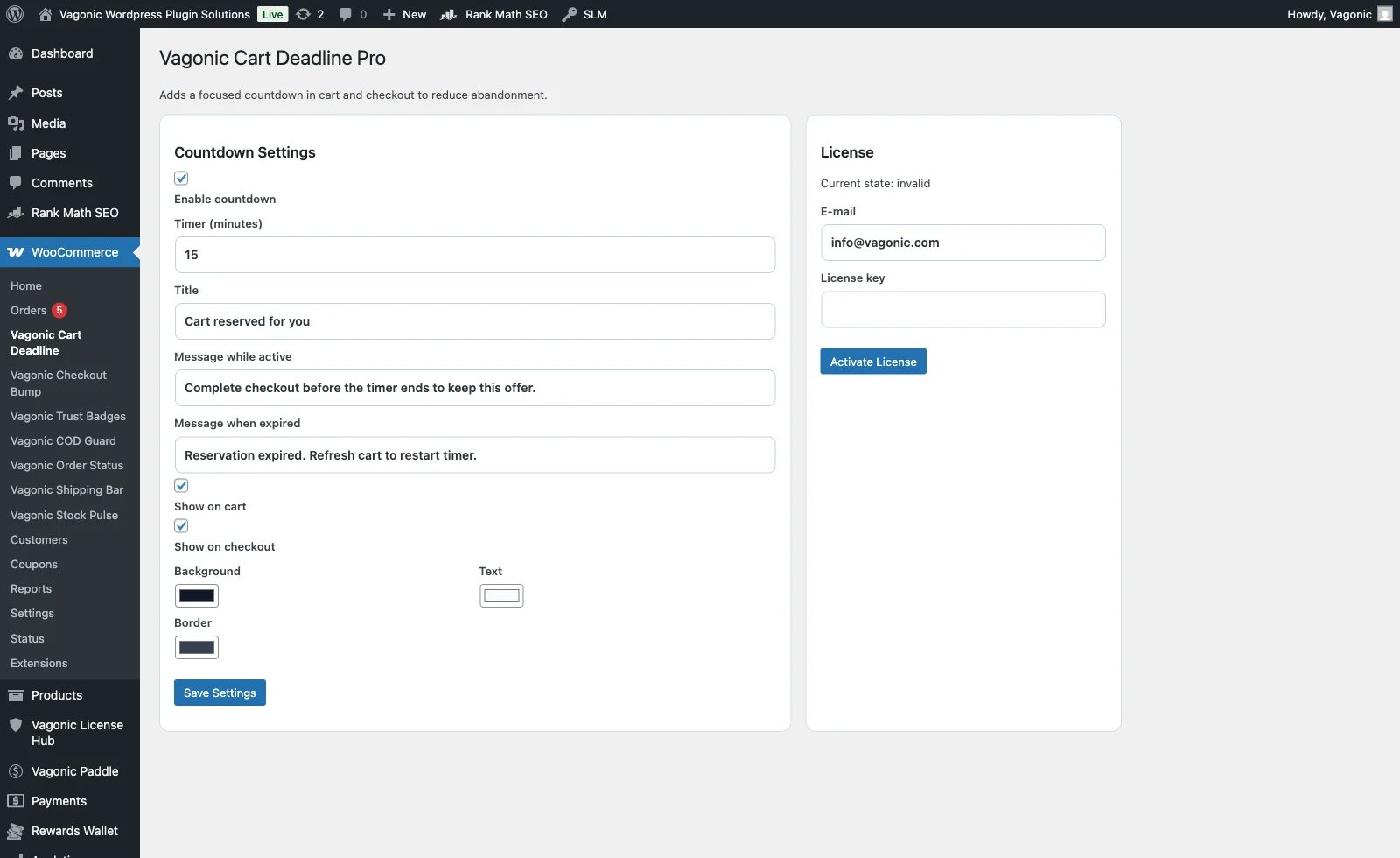Image resolution: width=1400 pixels, height=858 pixels.
Task: Open Vagonic Trust Badges submenu item
Action: tap(68, 417)
